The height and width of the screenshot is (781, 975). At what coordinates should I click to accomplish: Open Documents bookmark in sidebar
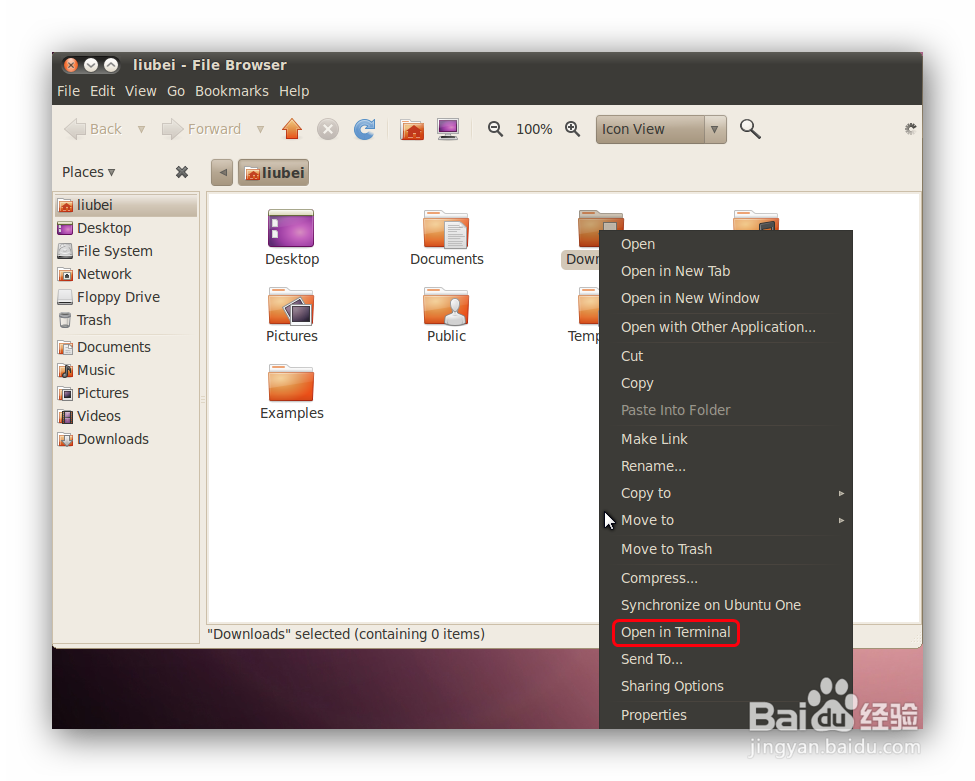126,347
